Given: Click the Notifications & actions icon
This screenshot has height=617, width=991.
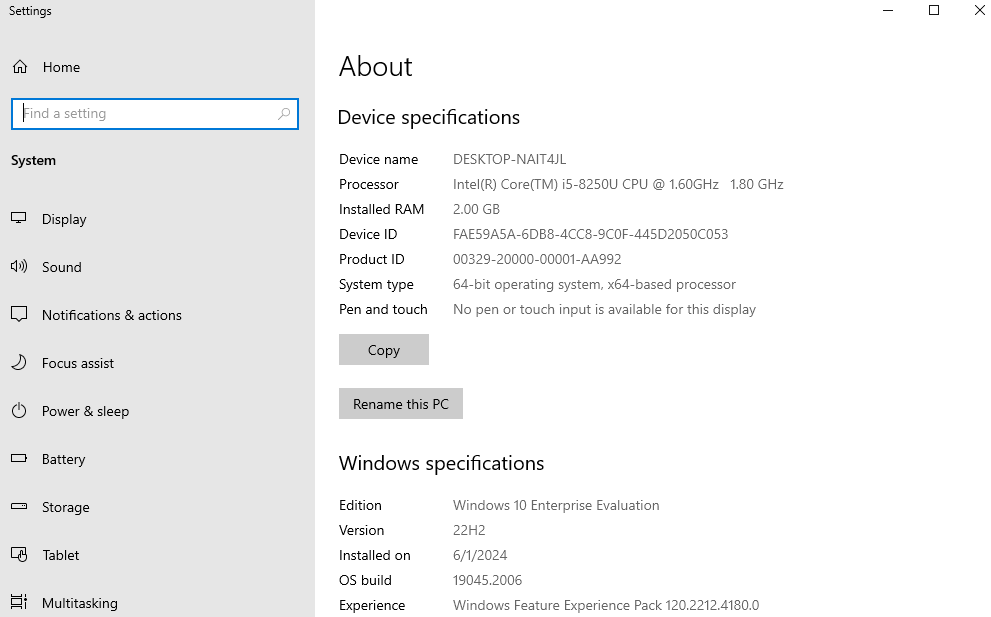Looking at the screenshot, I should pyautogui.click(x=19, y=314).
